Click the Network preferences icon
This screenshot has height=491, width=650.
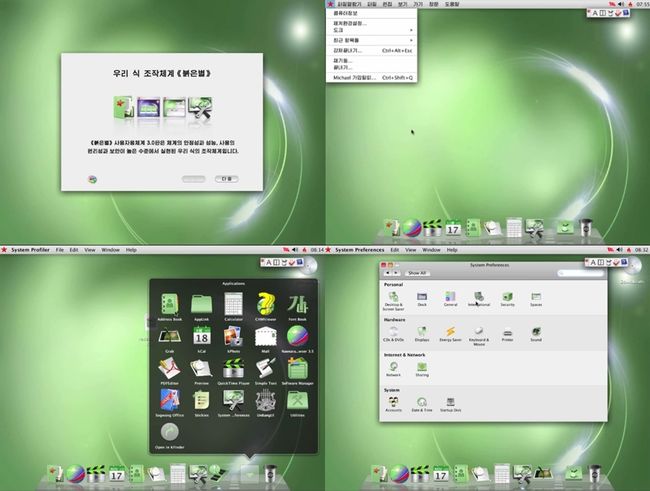tap(393, 367)
